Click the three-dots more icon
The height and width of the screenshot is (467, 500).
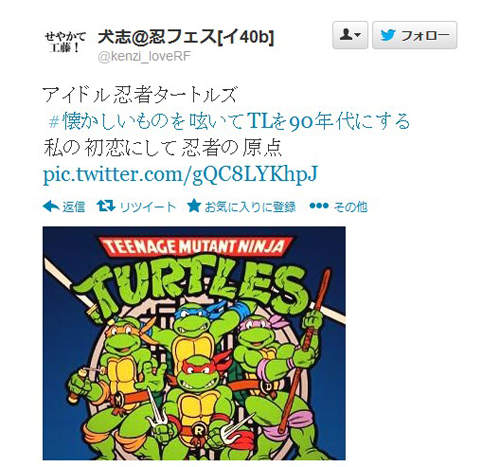[x=319, y=206]
